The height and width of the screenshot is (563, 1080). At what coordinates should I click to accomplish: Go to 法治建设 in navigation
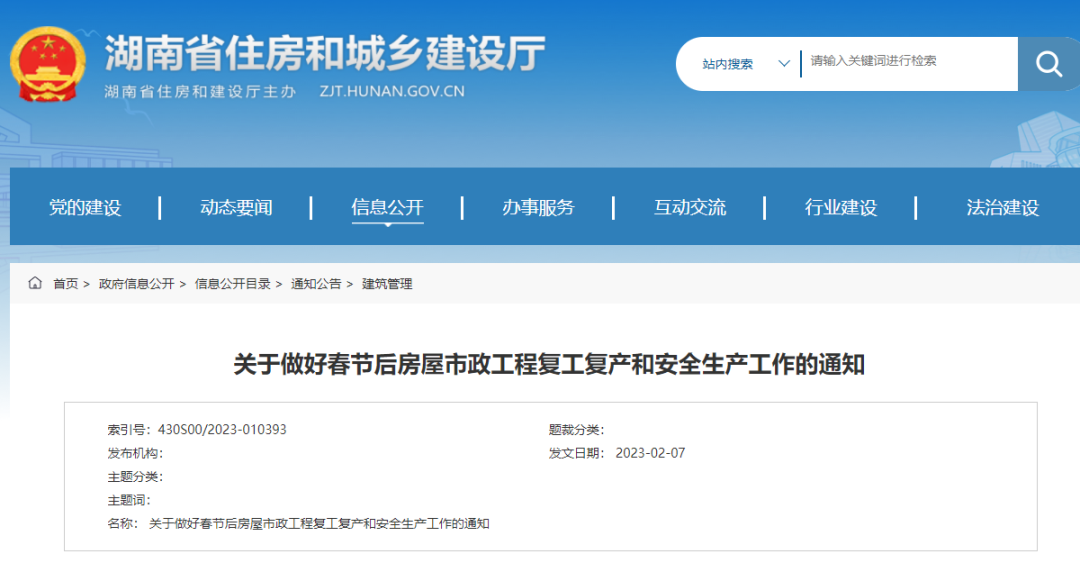pyautogui.click(x=1002, y=208)
